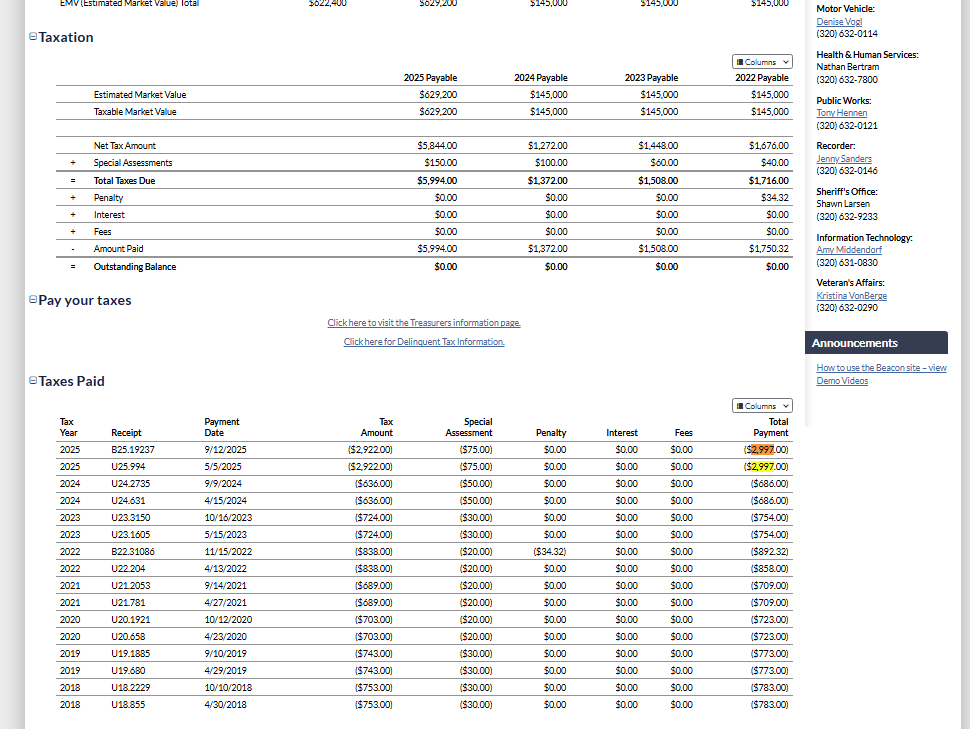Open the How to use Beacon demo videos link

[x=880, y=374]
